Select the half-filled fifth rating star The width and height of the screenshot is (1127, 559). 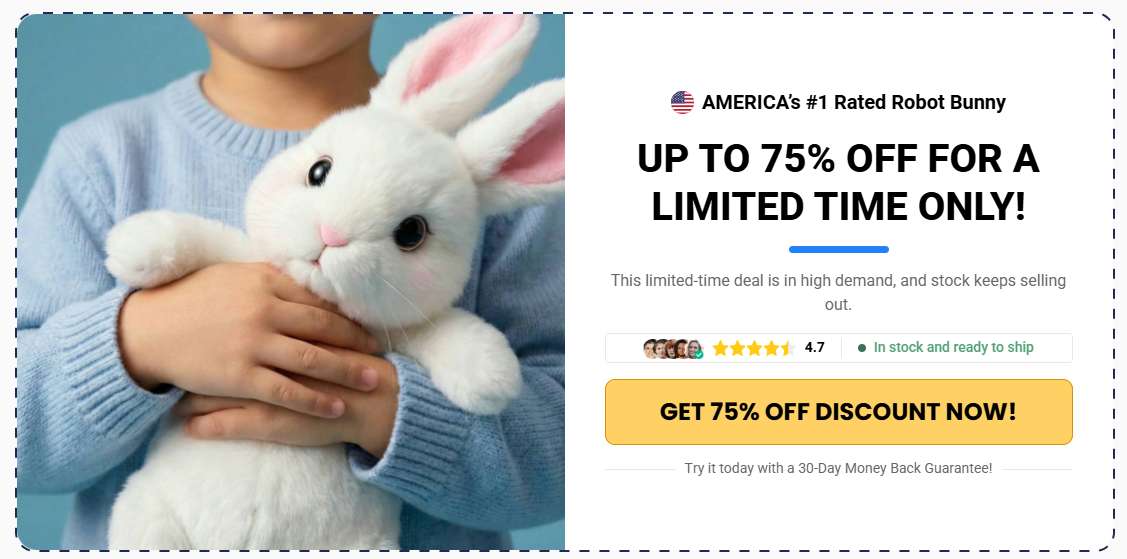pos(786,348)
